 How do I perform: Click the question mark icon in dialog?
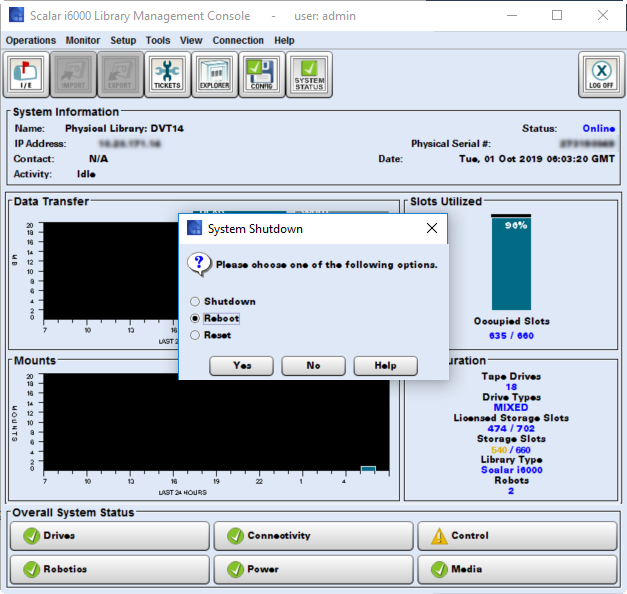pos(199,264)
